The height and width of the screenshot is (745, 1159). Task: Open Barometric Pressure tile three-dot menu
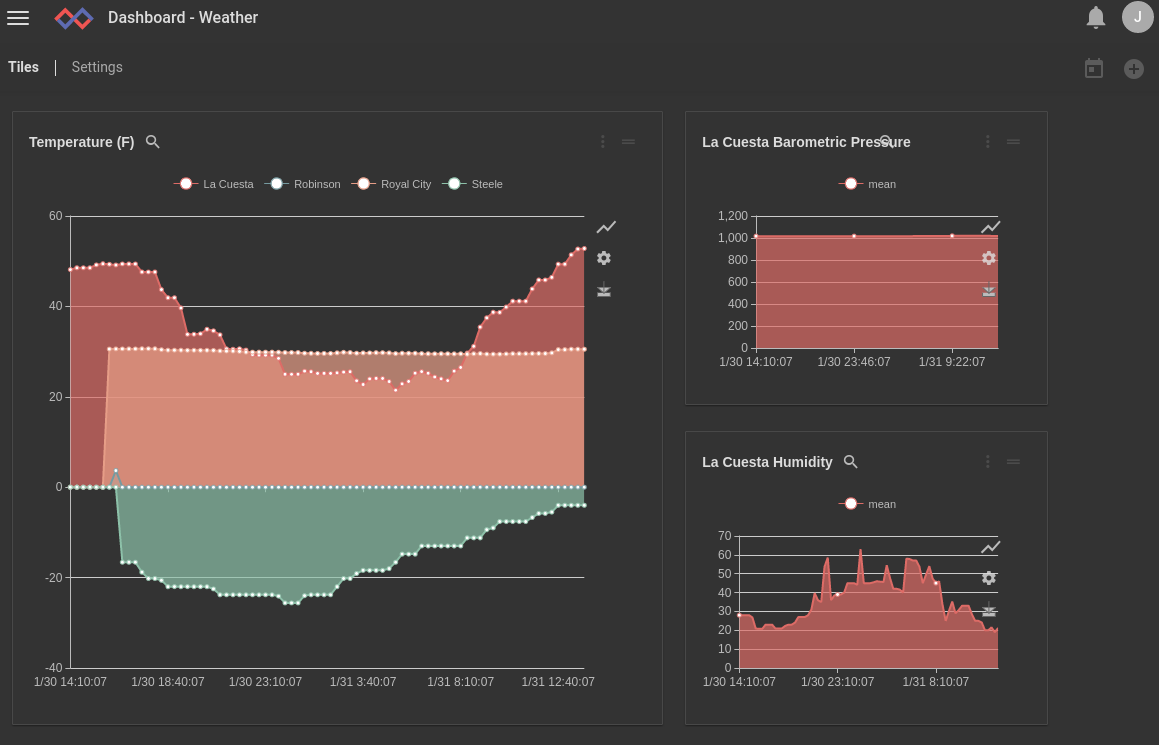click(x=988, y=141)
